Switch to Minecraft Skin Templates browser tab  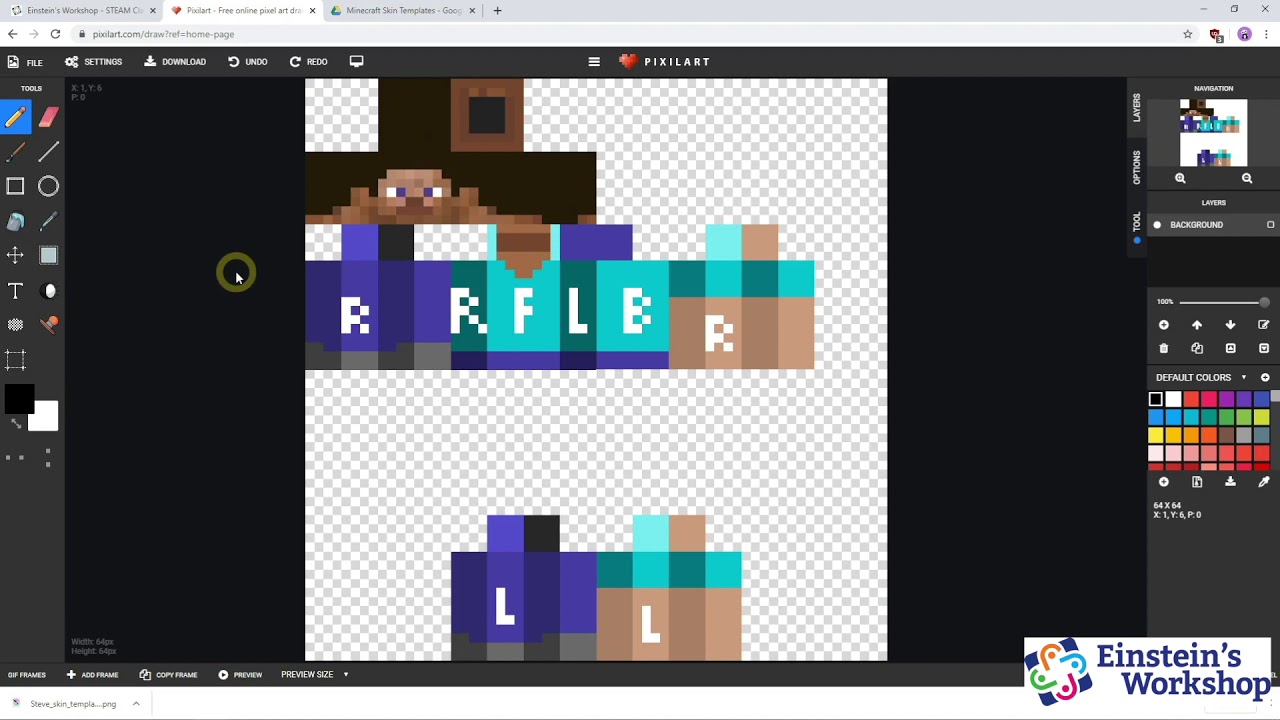(403, 11)
